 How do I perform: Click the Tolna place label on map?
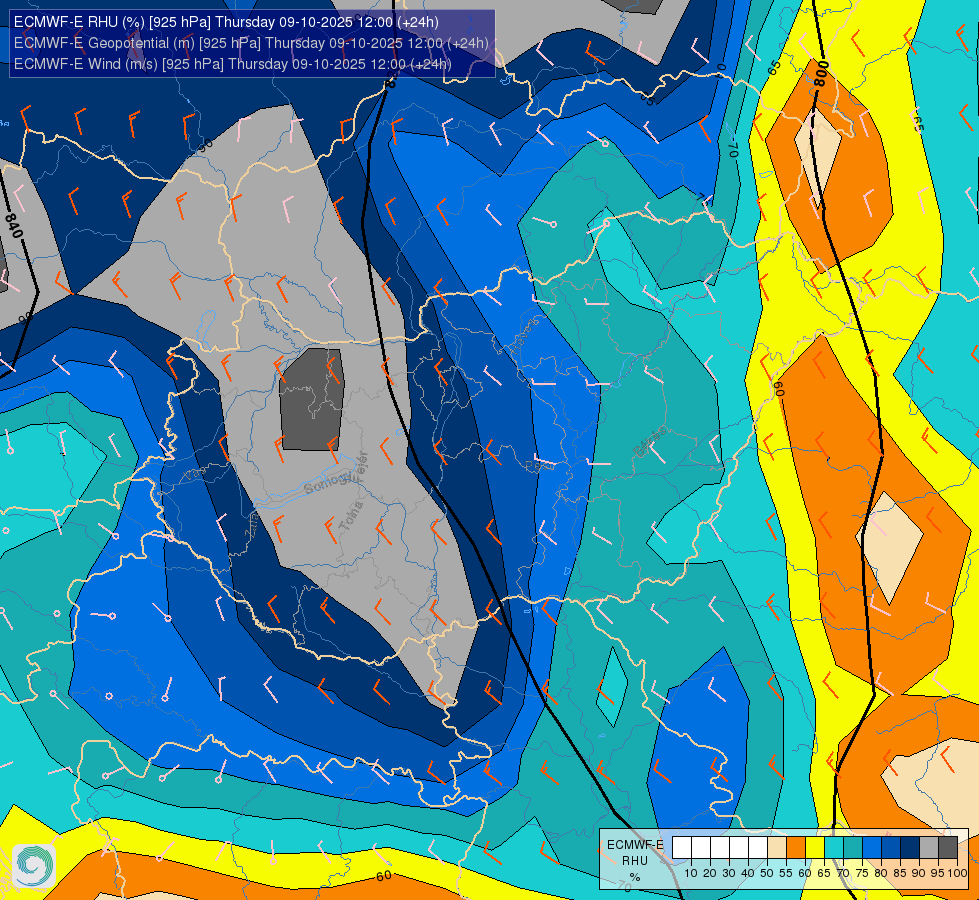point(351,517)
